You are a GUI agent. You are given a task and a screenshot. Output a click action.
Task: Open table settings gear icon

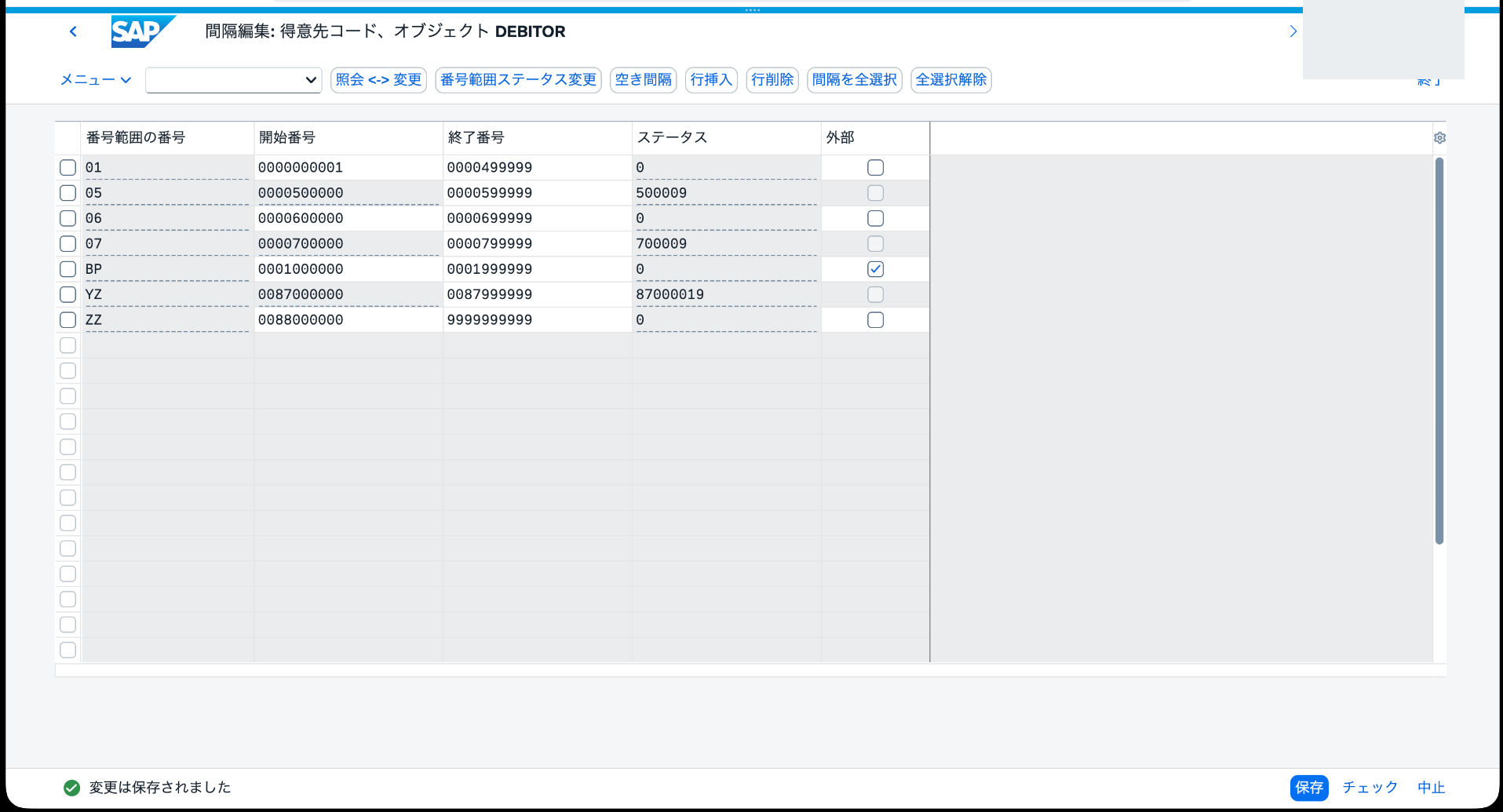click(1439, 138)
